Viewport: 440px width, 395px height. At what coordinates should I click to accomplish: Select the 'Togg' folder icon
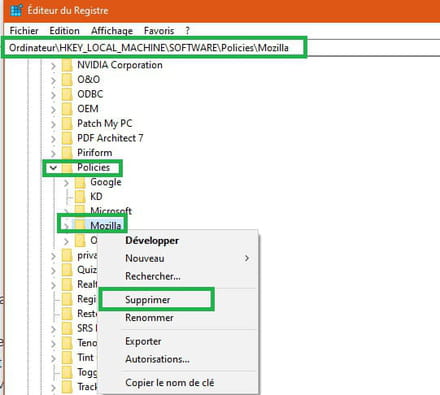point(67,372)
